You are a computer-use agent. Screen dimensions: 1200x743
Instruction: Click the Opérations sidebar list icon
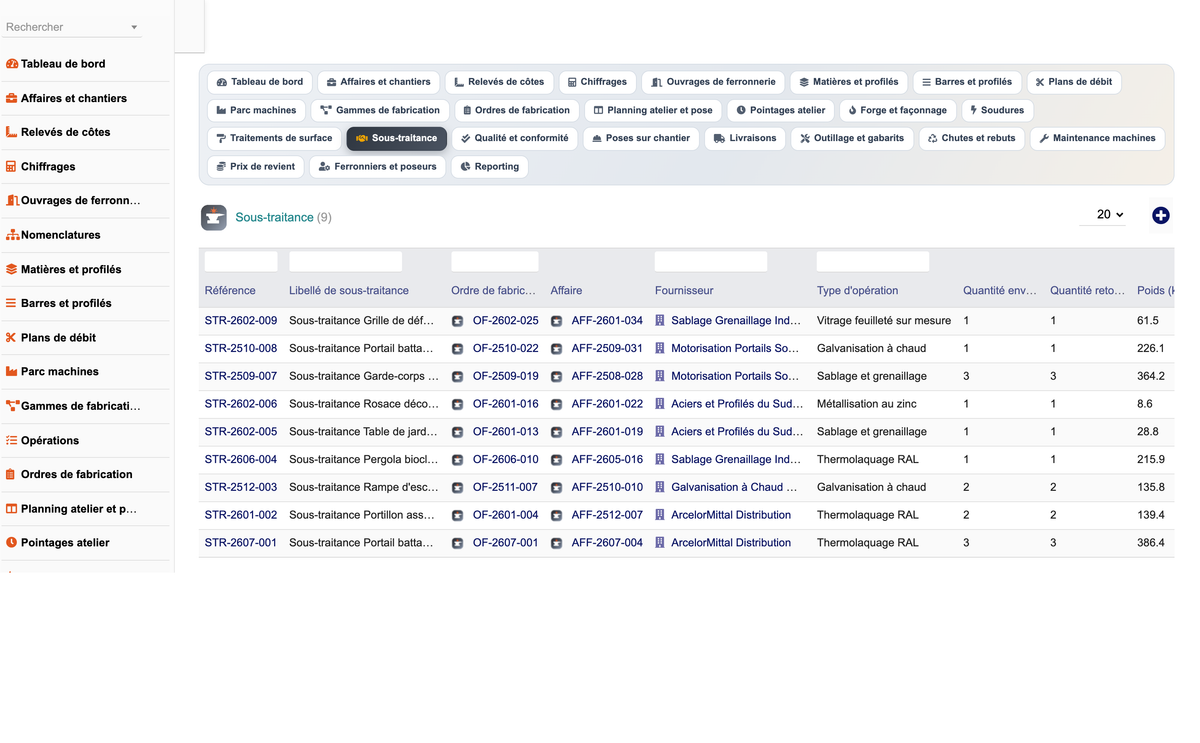pyautogui.click(x=12, y=440)
